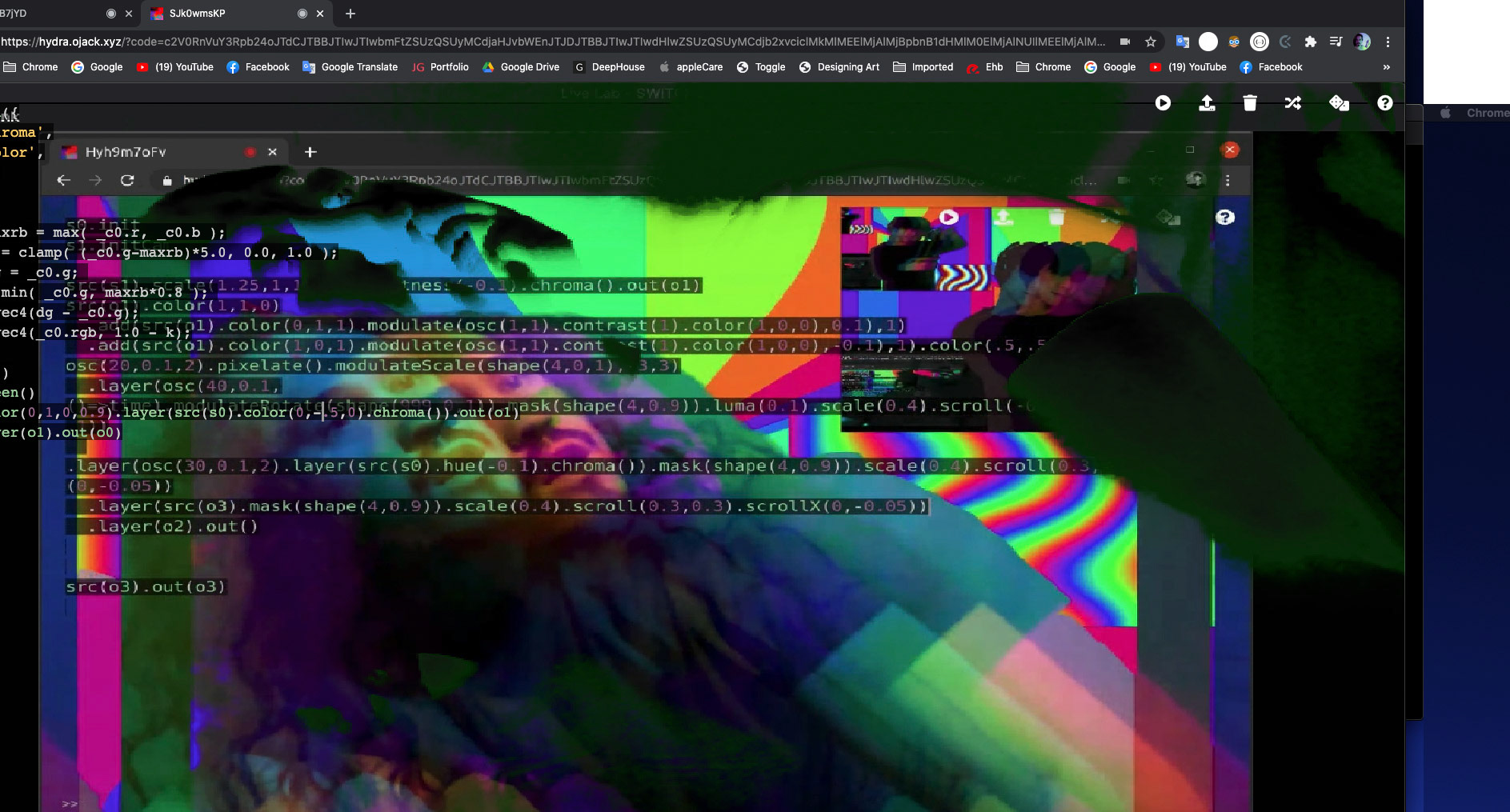Close the B7jYD tab
This screenshot has width=1510, height=812.
129,14
